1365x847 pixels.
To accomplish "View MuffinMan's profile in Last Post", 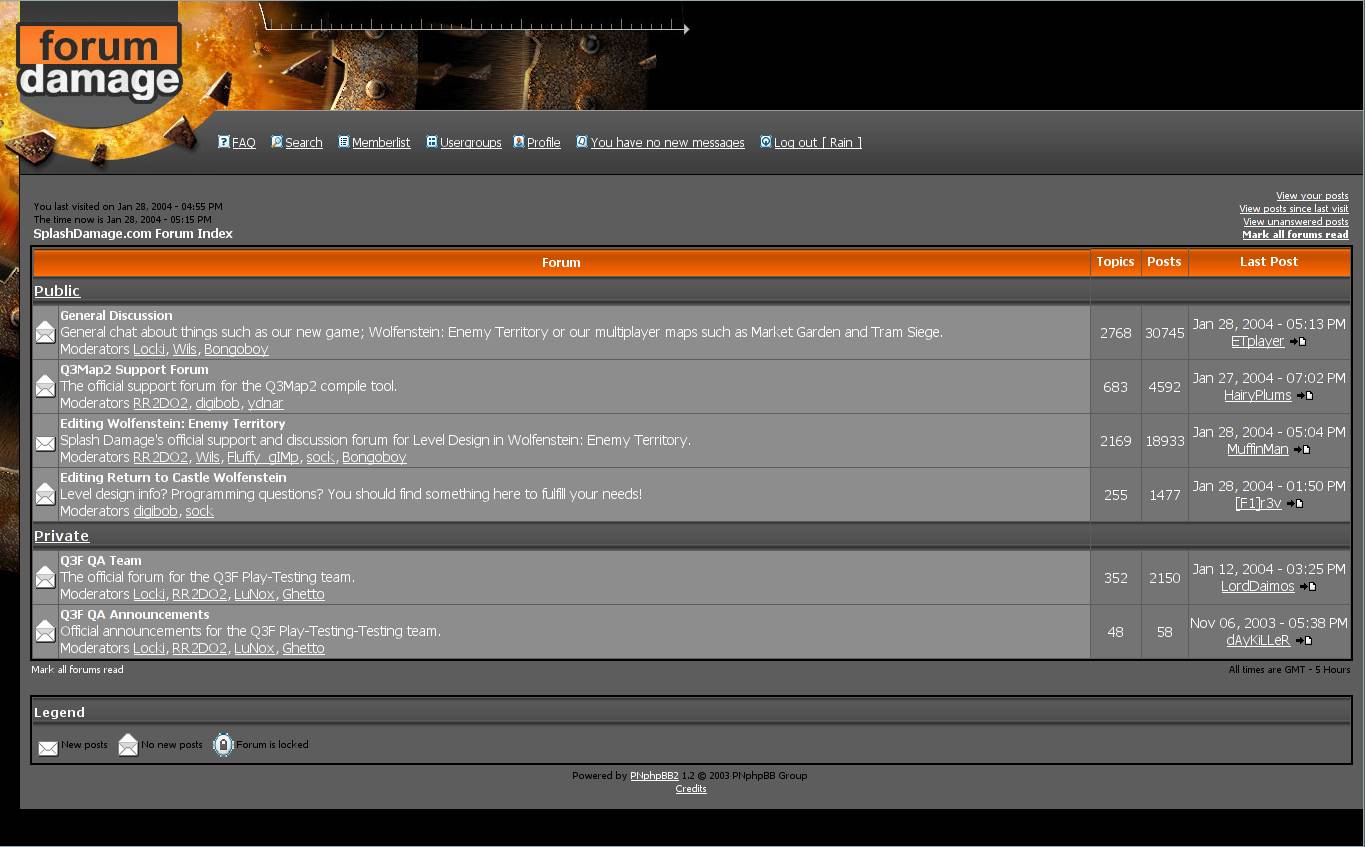I will pos(1258,450).
